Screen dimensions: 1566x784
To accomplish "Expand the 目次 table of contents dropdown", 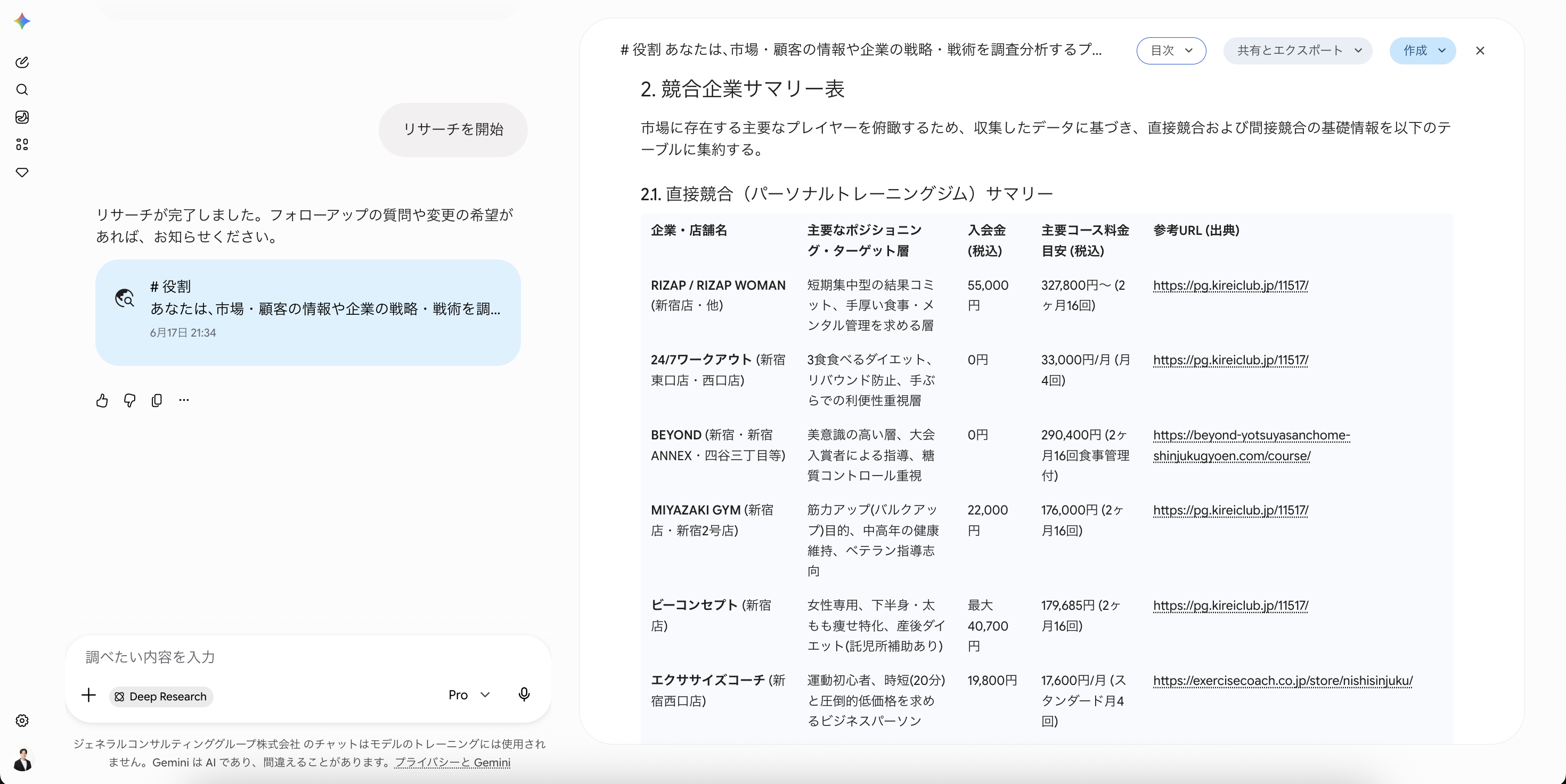I will tap(1171, 51).
